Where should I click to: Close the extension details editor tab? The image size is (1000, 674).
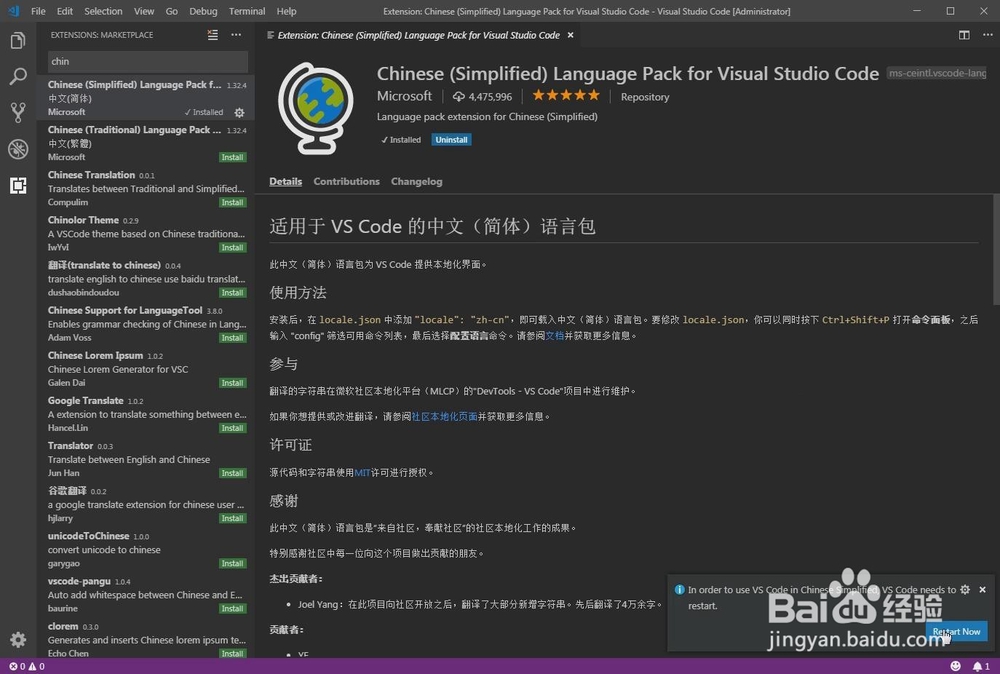click(x=571, y=35)
